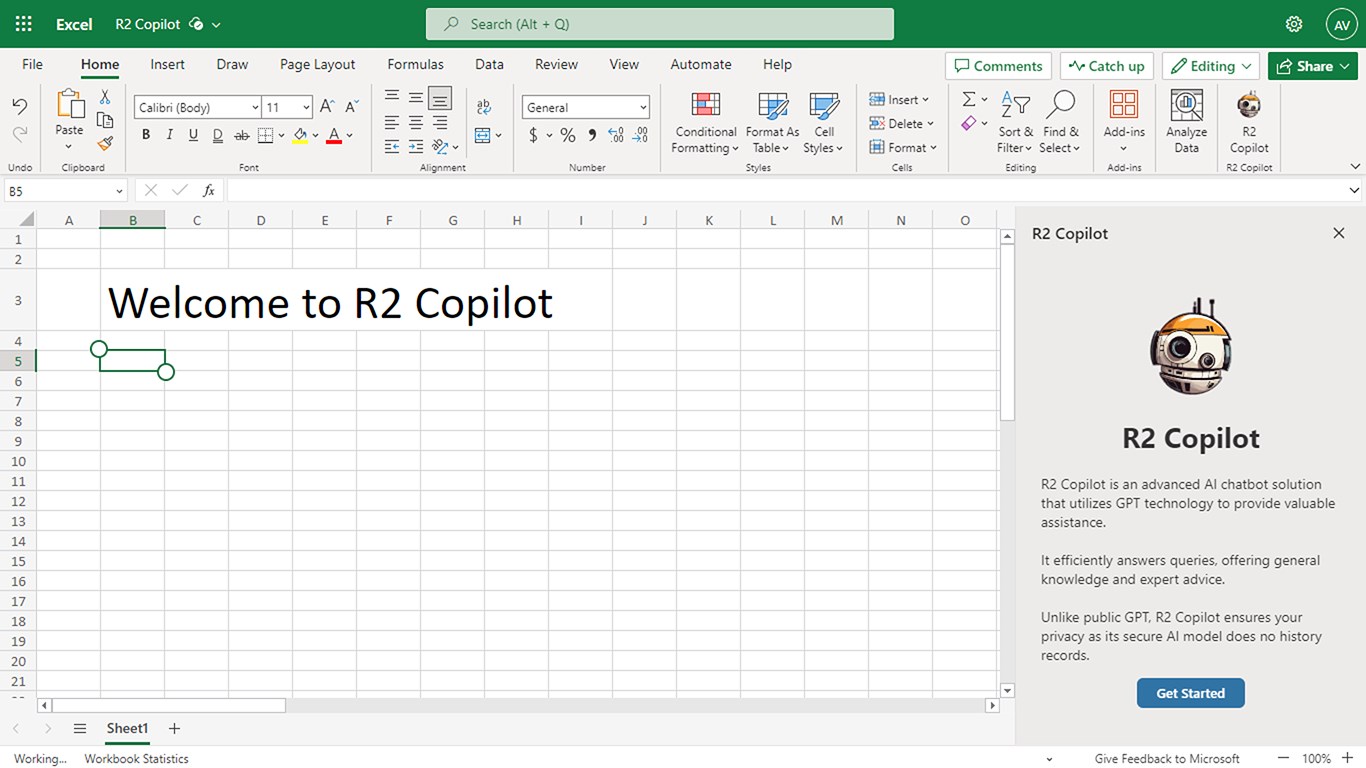Increase the font size

[327, 107]
